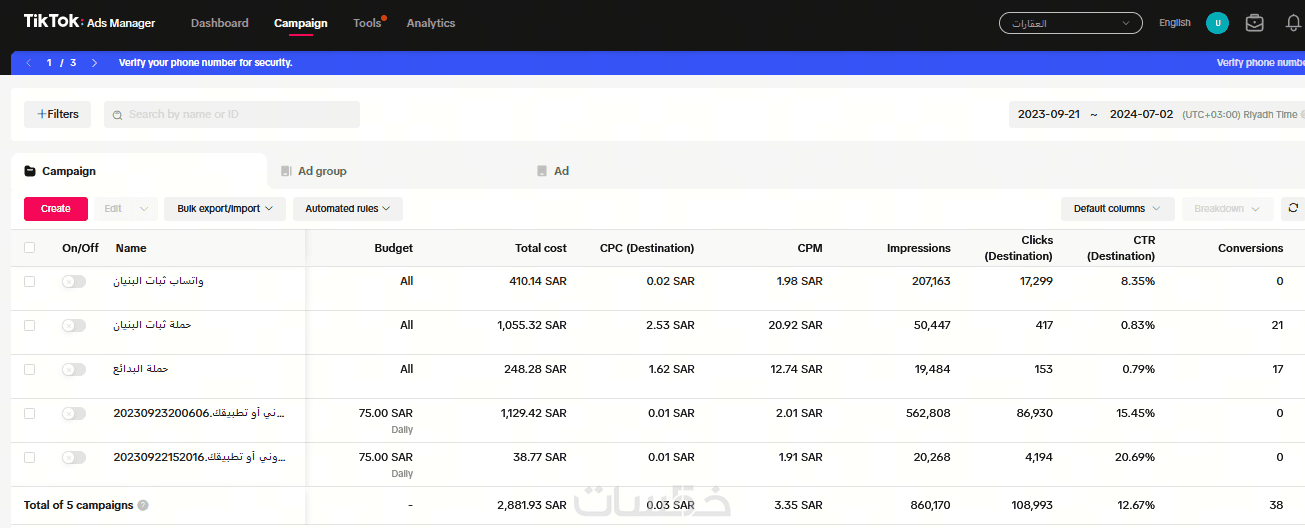The image size is (1305, 528).
Task: Click the TikTok Ads Manager logo
Action: [x=89, y=22]
